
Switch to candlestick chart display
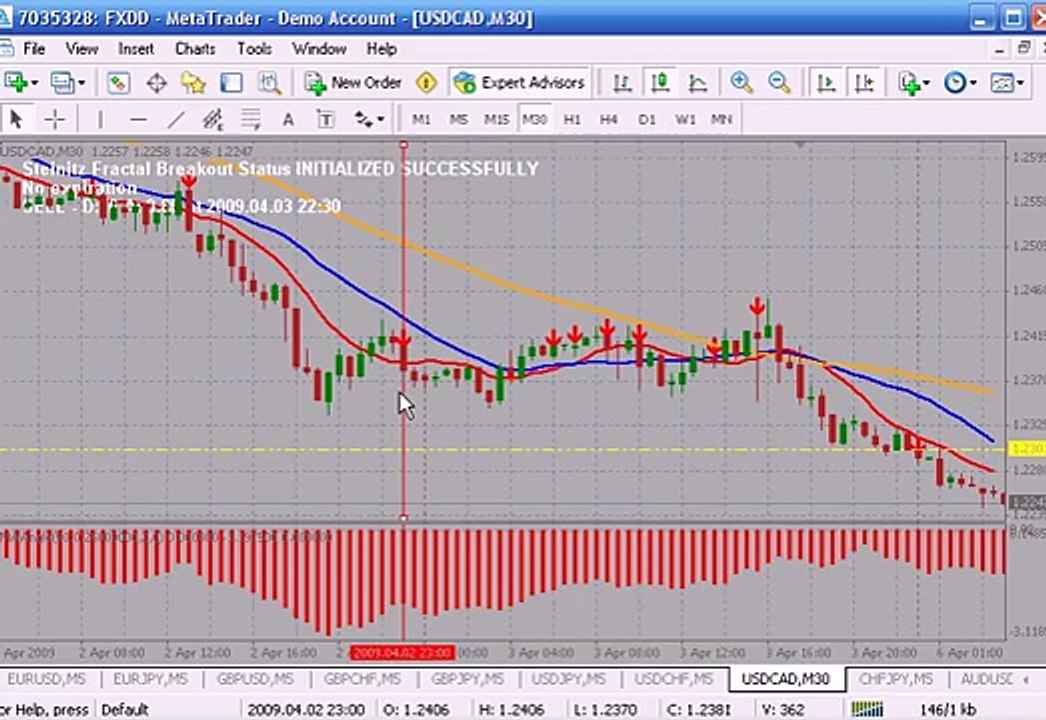coord(660,83)
